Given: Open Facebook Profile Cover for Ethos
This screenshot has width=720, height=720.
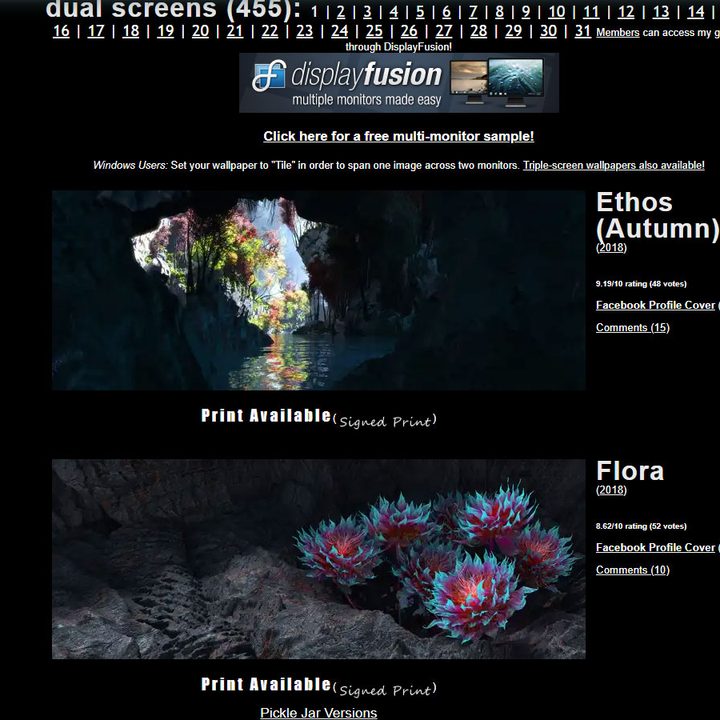Looking at the screenshot, I should coord(655,305).
